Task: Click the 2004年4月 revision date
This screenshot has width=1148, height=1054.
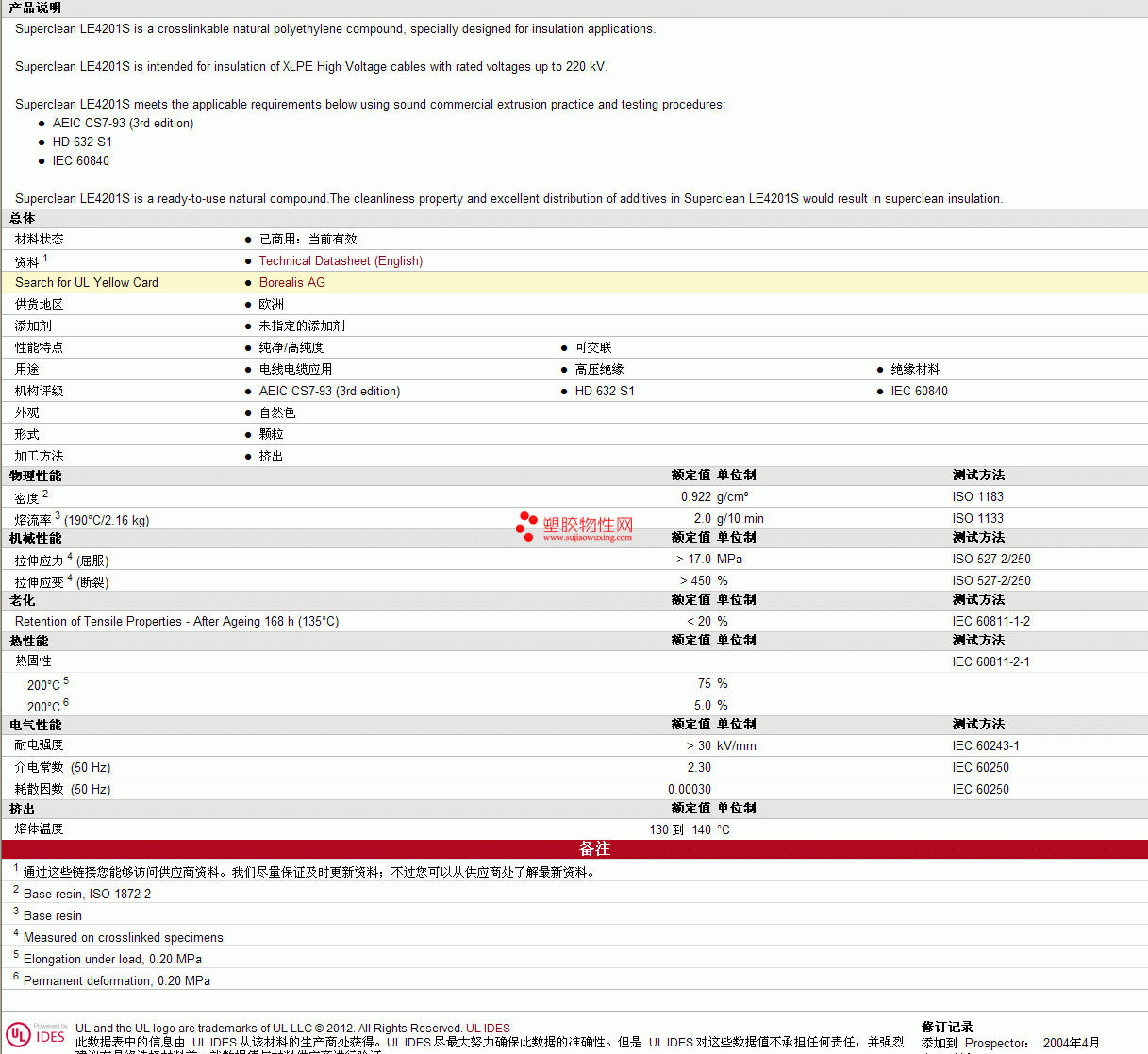Action: 1072,1044
